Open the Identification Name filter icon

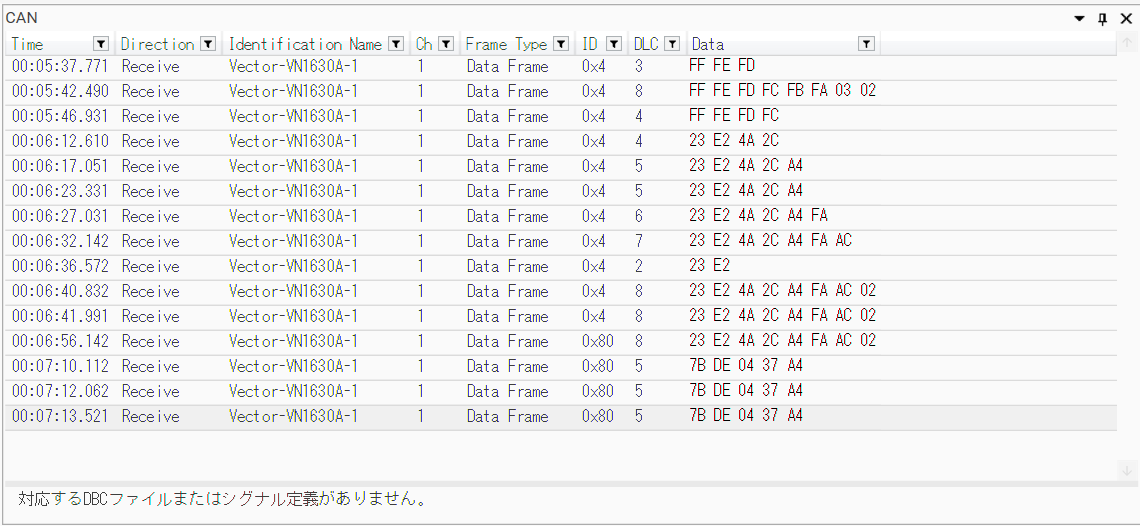click(396, 44)
